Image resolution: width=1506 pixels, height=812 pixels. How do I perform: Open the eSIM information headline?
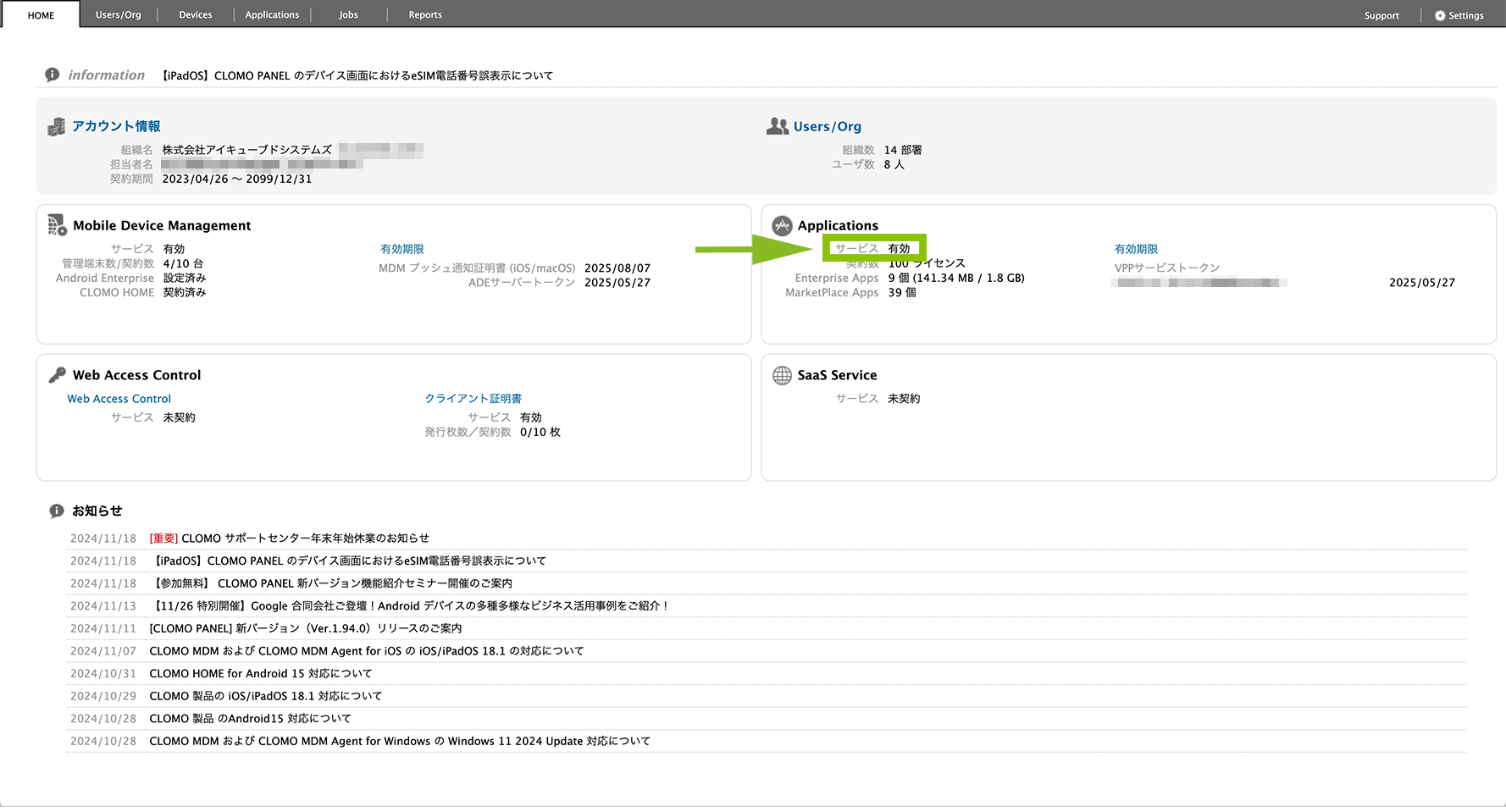point(357,75)
